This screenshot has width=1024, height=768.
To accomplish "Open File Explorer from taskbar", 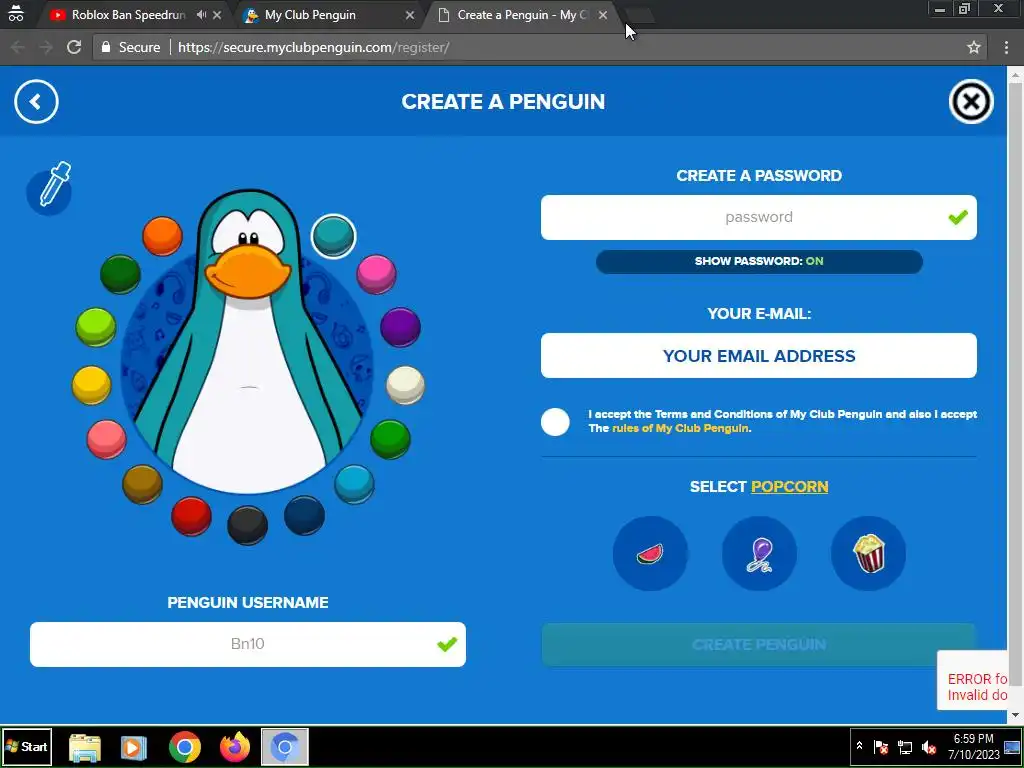I will (85, 747).
